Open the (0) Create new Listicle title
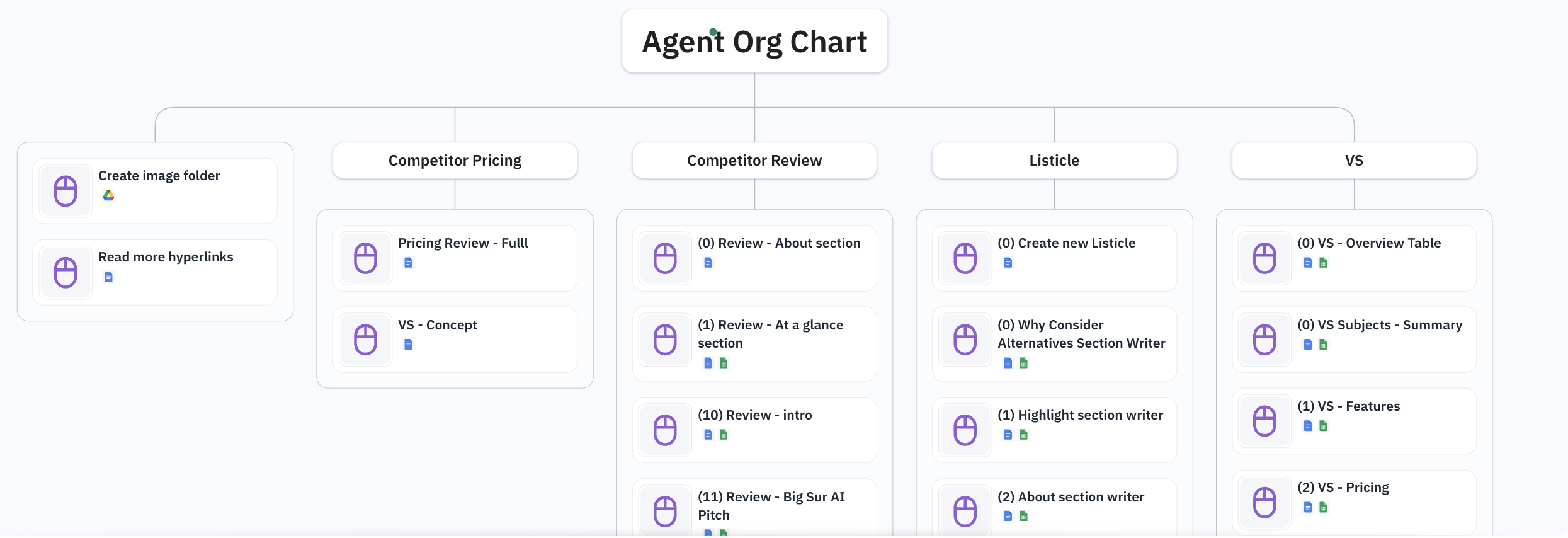Viewport: 1568px width, 538px height. tap(1067, 243)
